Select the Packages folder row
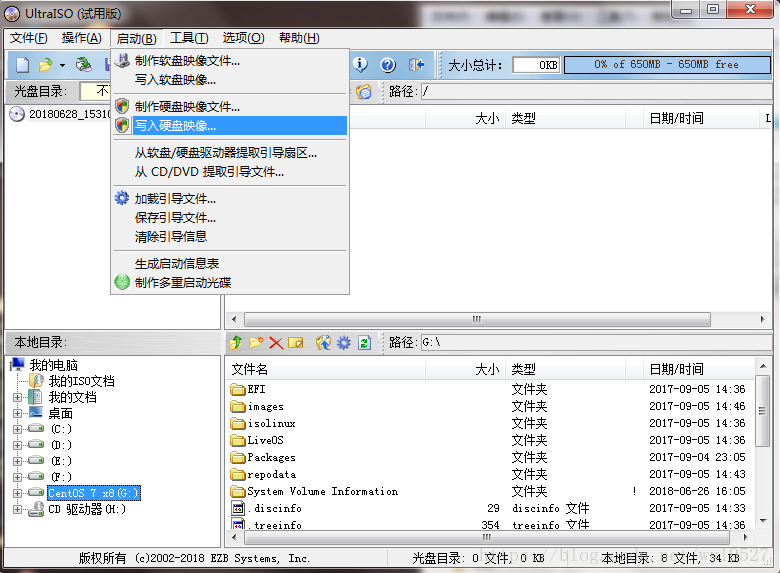 [490, 457]
